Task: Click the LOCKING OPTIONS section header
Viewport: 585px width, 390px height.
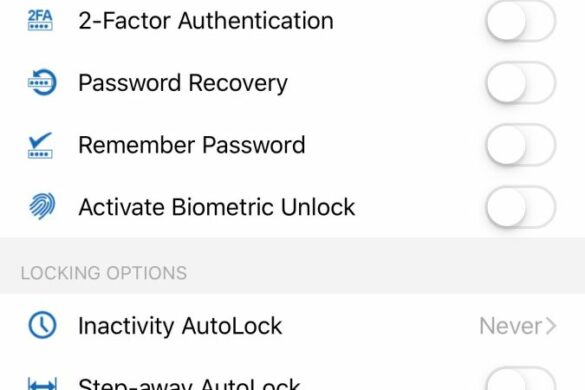Action: pos(104,273)
